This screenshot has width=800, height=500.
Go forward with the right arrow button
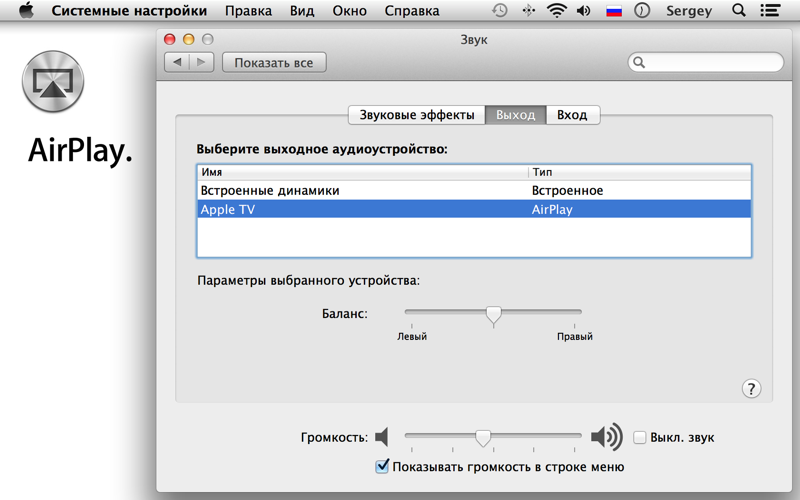202,62
